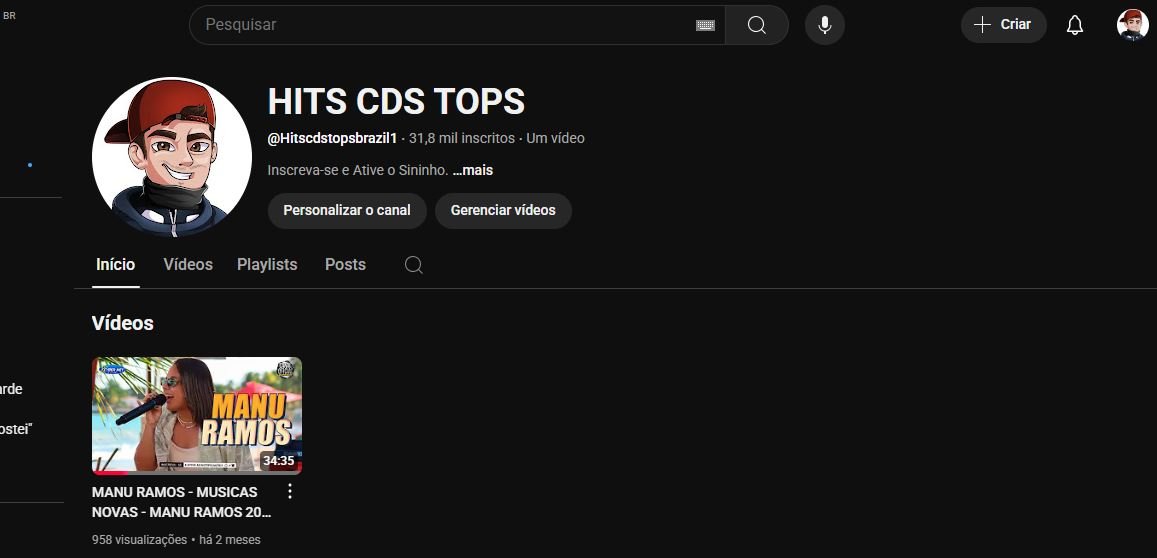Expand the channel description with …mais
1157x558 pixels.
[x=472, y=170]
